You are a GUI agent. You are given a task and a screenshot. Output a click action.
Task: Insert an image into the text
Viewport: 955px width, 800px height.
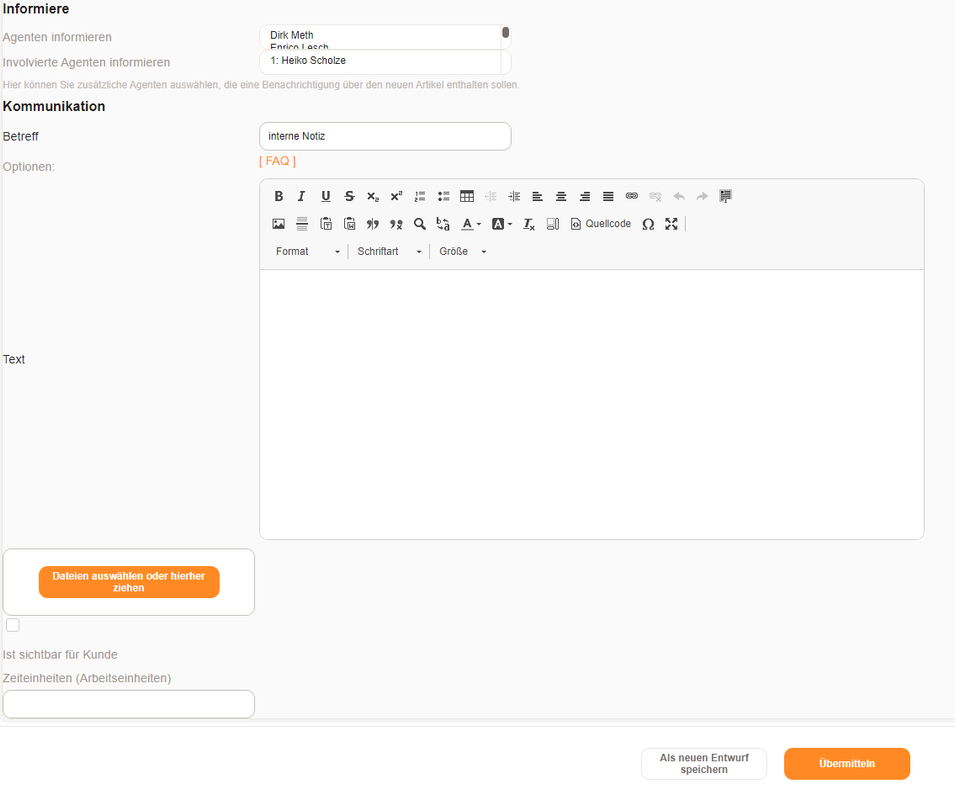pyautogui.click(x=278, y=224)
